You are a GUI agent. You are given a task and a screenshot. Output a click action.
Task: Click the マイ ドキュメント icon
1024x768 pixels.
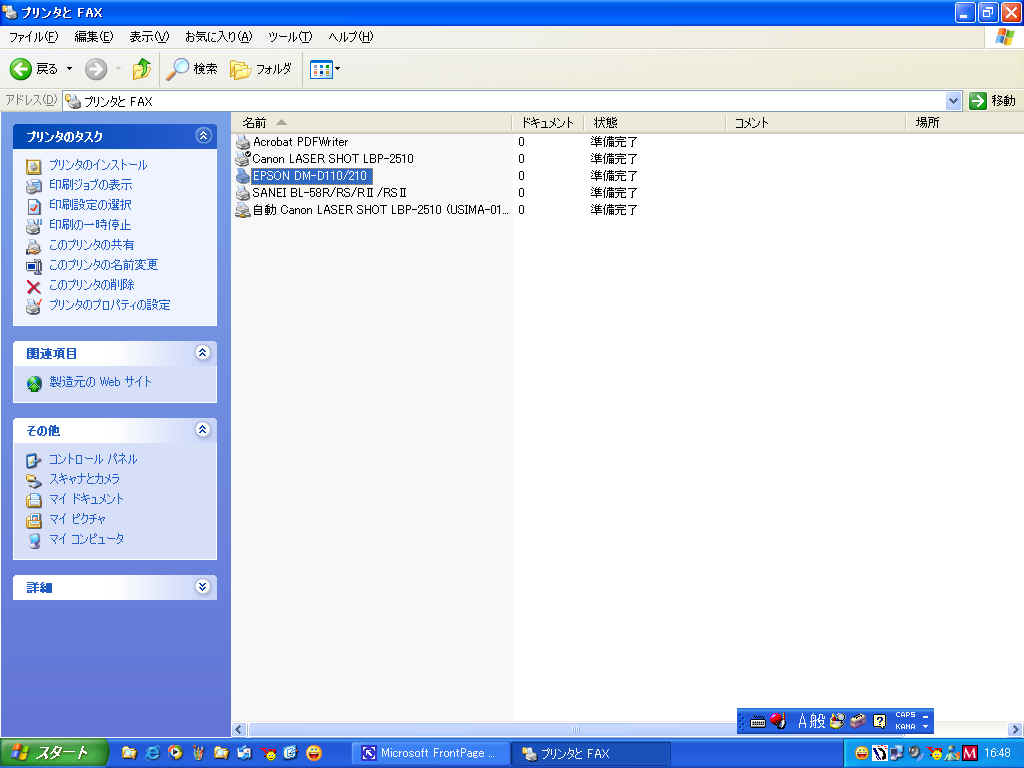[x=34, y=500]
